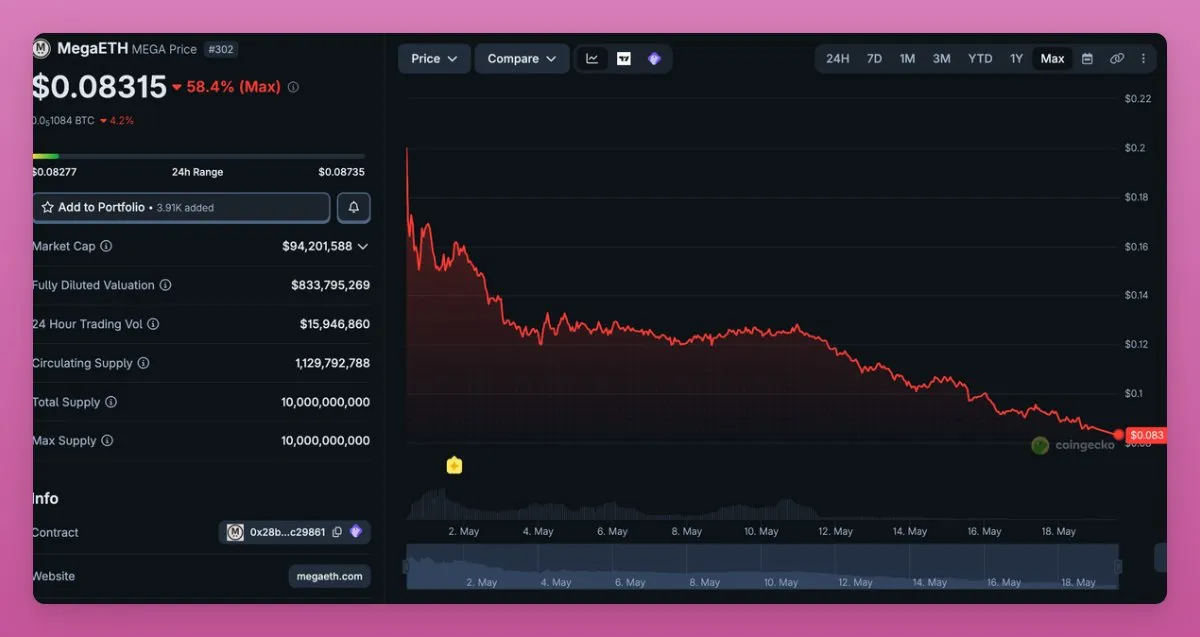The width and height of the screenshot is (1200, 637).
Task: Click the $0.08315 price value
Action: (x=99, y=87)
